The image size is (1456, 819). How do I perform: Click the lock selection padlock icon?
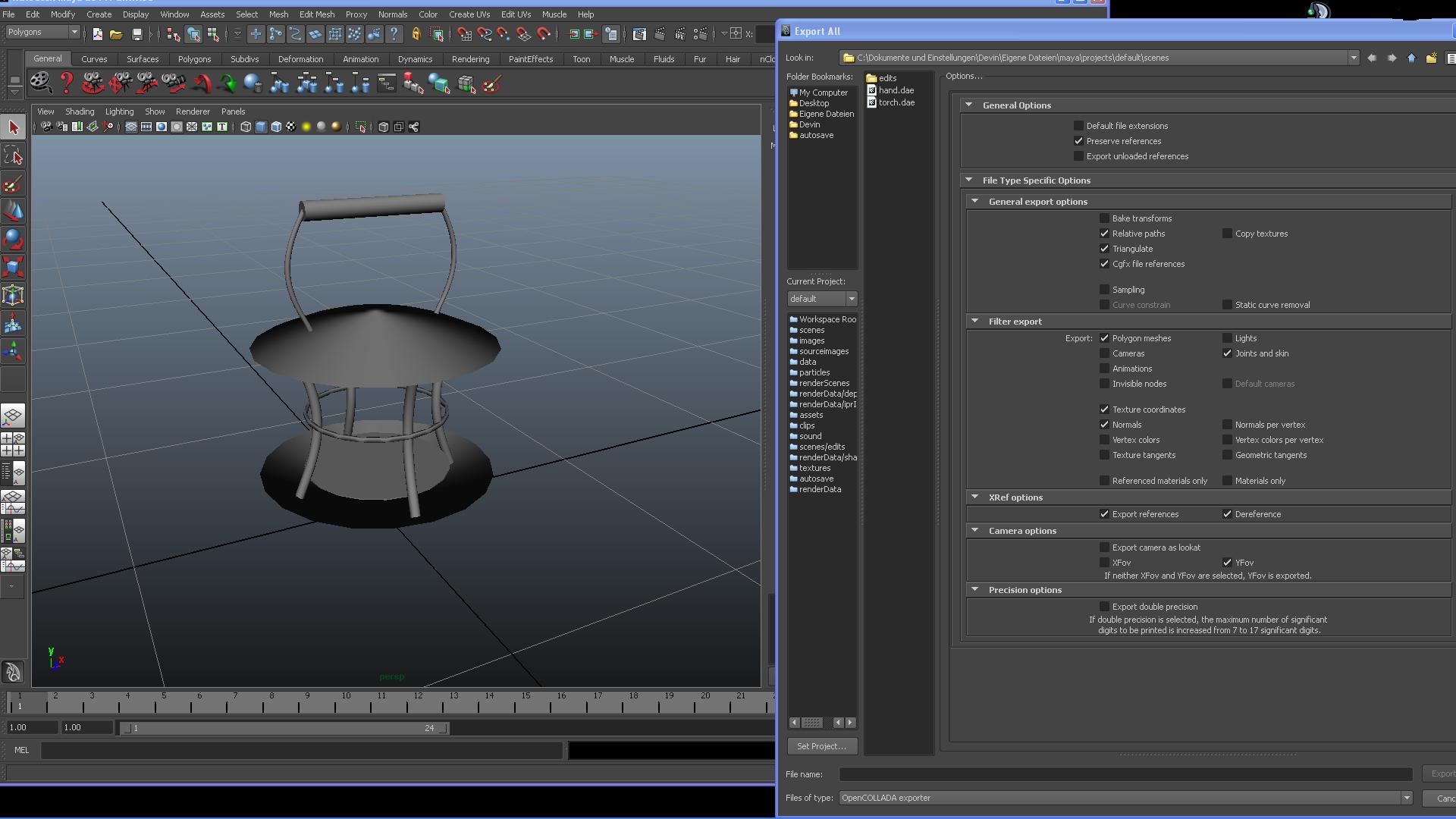pyautogui.click(x=416, y=34)
